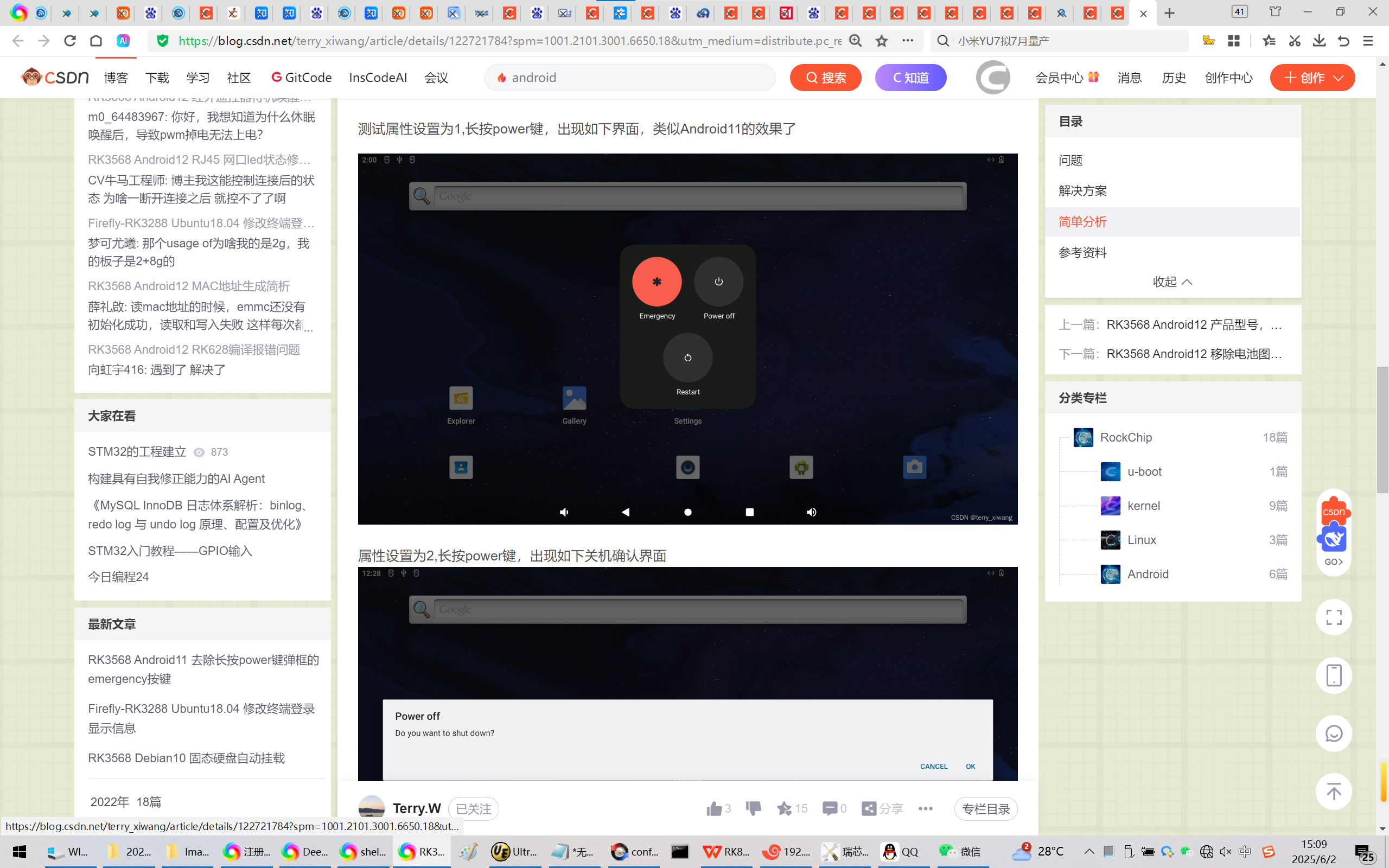Click the thumbs-down dislike icon
Image resolution: width=1389 pixels, height=868 pixels.
(x=753, y=808)
